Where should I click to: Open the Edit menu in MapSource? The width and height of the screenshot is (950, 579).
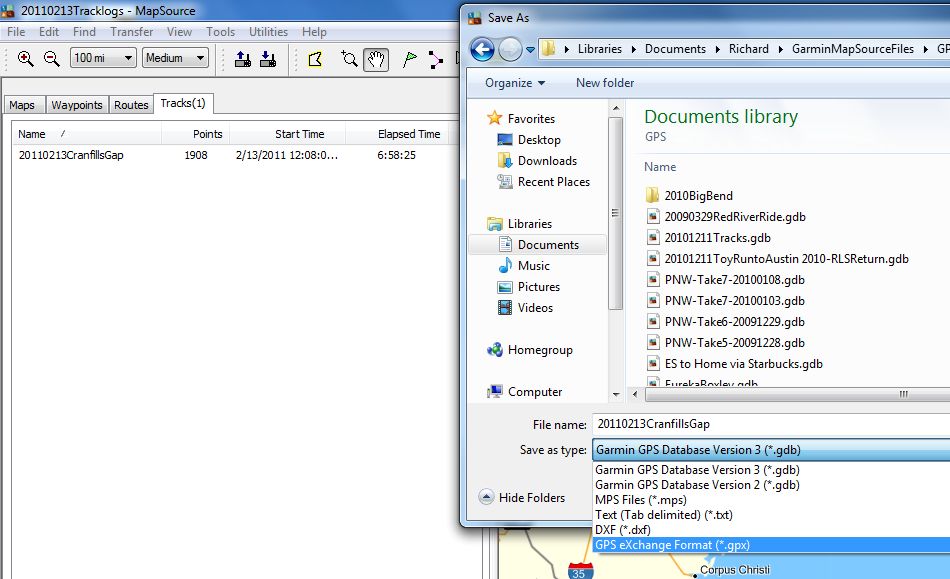[49, 31]
